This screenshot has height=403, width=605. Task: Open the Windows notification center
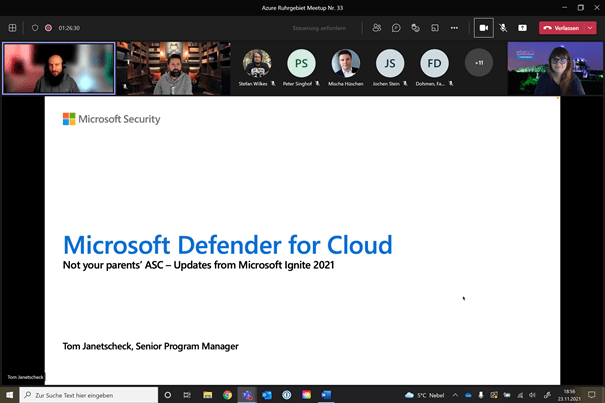click(591, 395)
